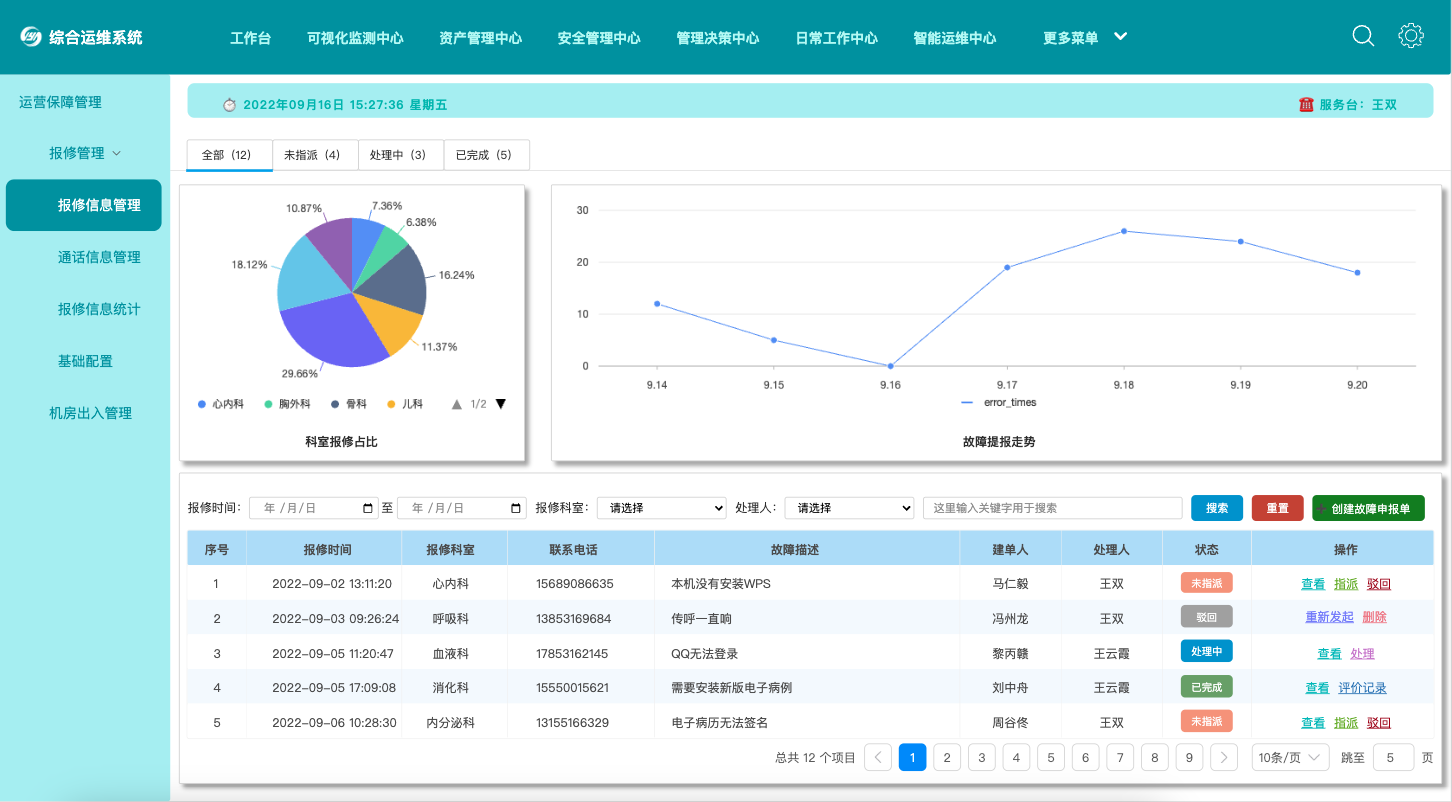This screenshot has height=802, width=1452.
Task: Click the keyword search input field
Action: tap(1052, 508)
